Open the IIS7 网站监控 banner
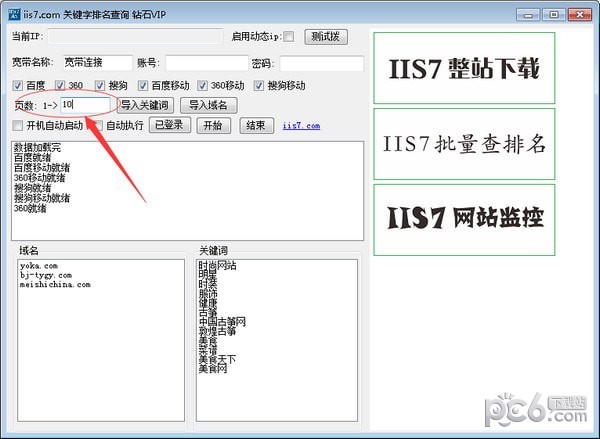 tap(464, 220)
